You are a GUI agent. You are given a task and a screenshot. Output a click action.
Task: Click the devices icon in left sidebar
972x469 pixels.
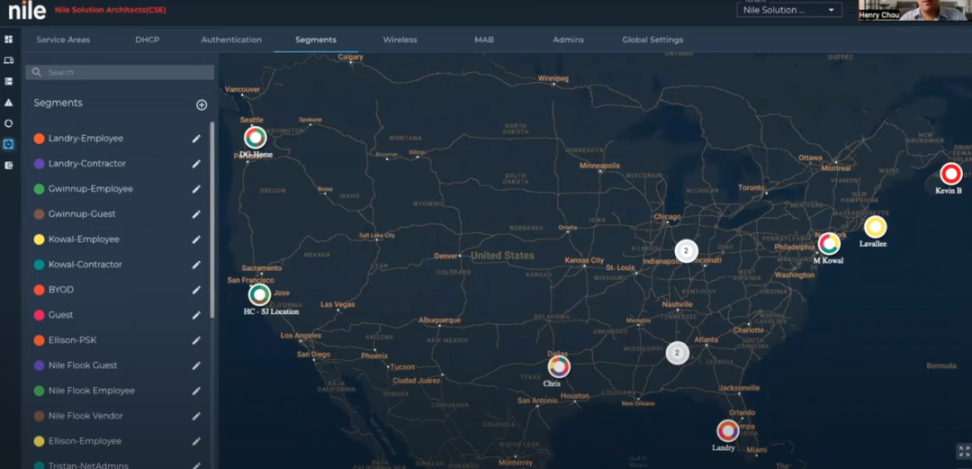click(9, 60)
